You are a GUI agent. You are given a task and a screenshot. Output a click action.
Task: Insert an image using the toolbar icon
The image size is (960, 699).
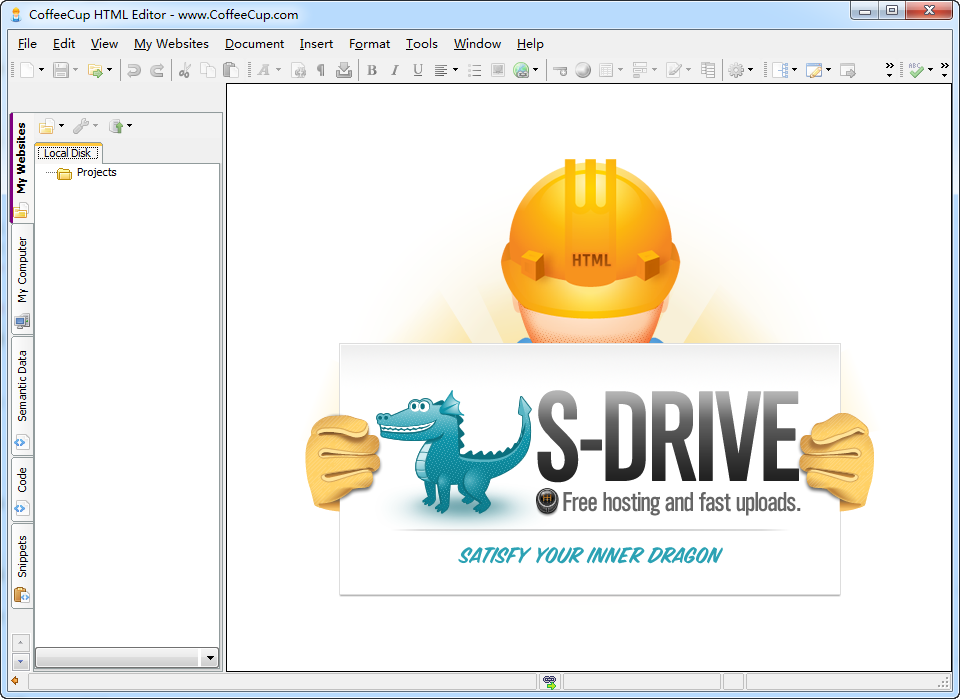[x=497, y=70]
